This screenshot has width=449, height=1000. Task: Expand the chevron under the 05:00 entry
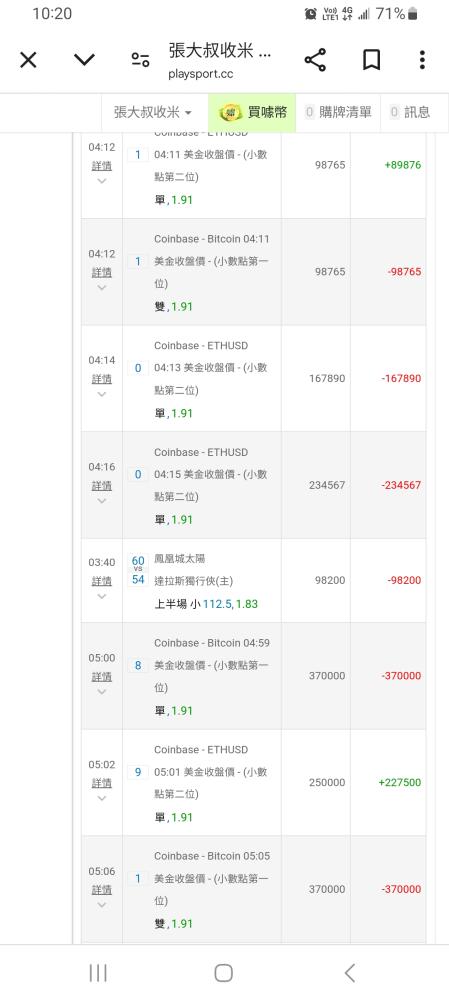[101, 691]
